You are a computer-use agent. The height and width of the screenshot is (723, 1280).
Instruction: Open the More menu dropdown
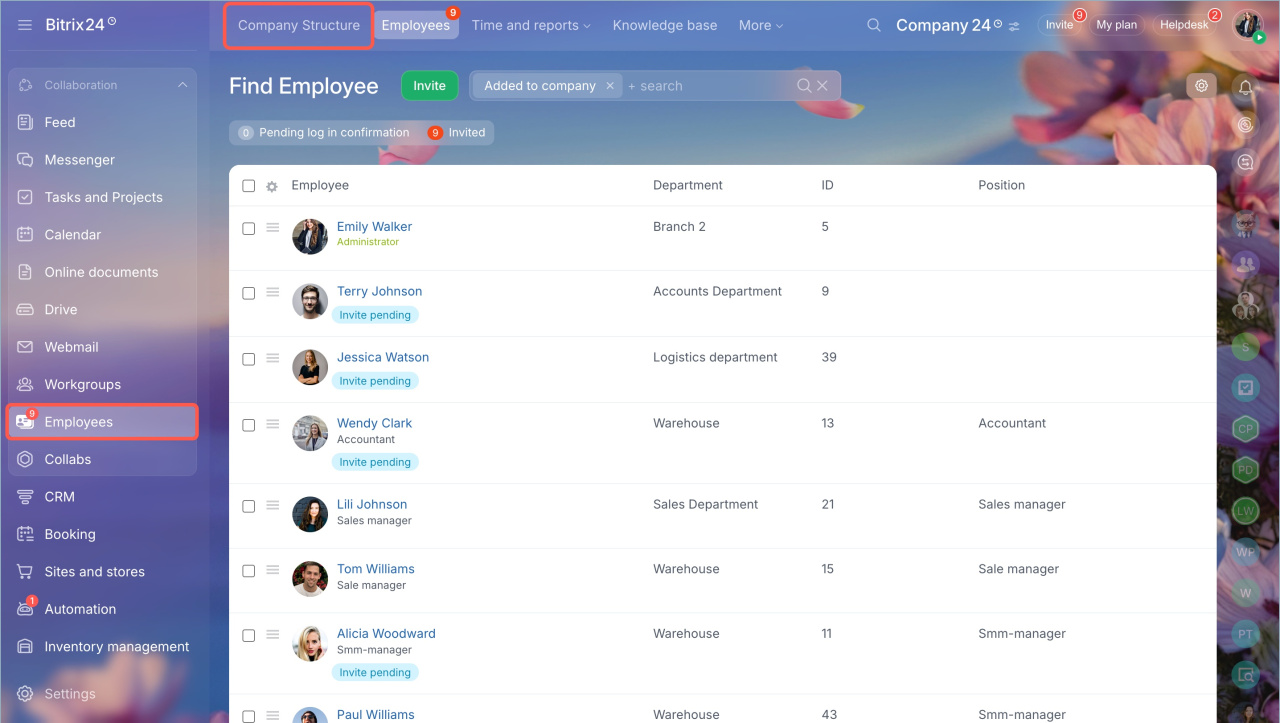(x=760, y=25)
